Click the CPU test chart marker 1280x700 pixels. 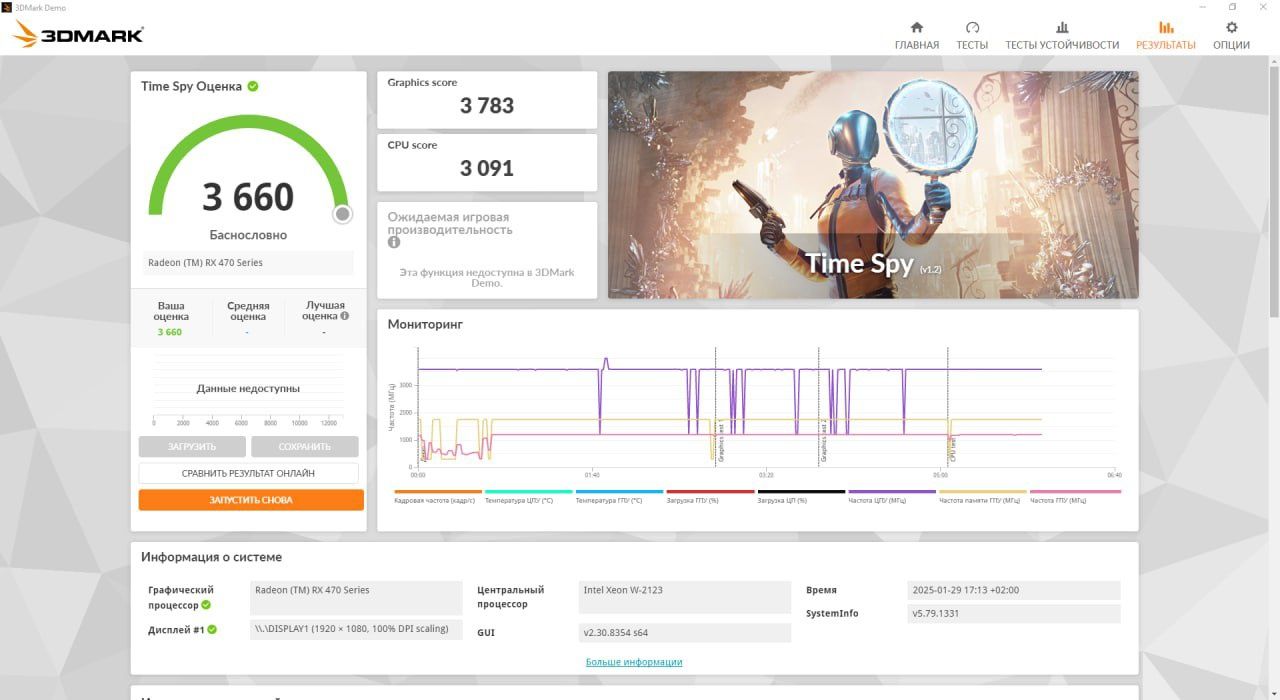952,448
